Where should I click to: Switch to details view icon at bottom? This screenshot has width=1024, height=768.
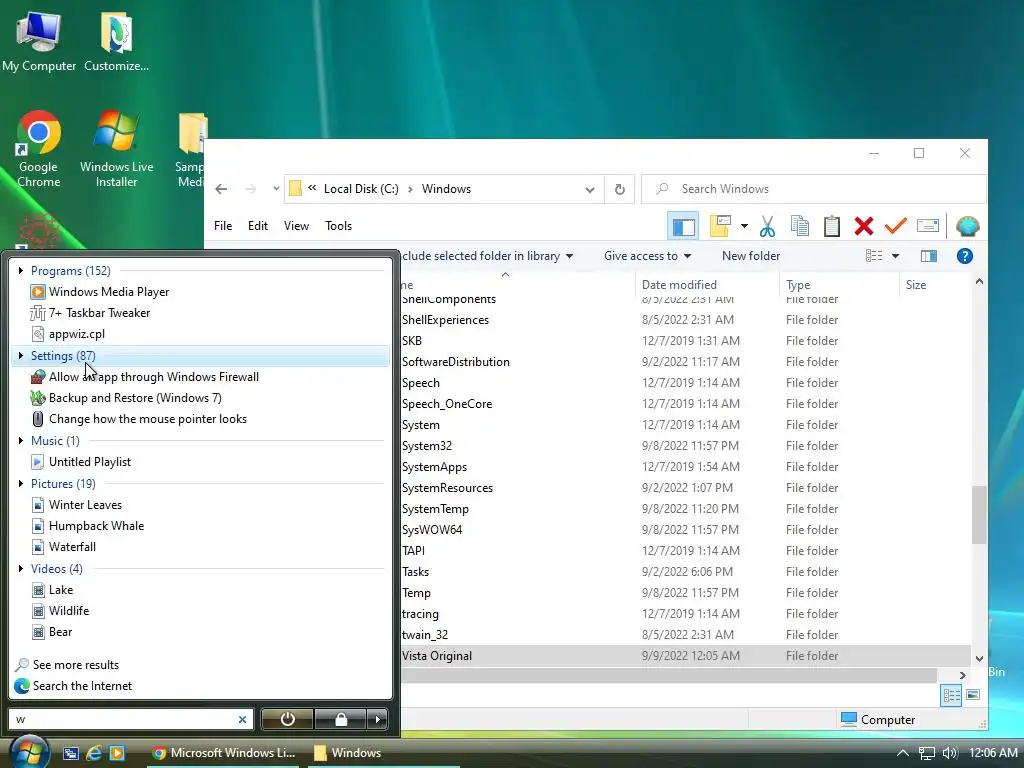[x=951, y=696]
